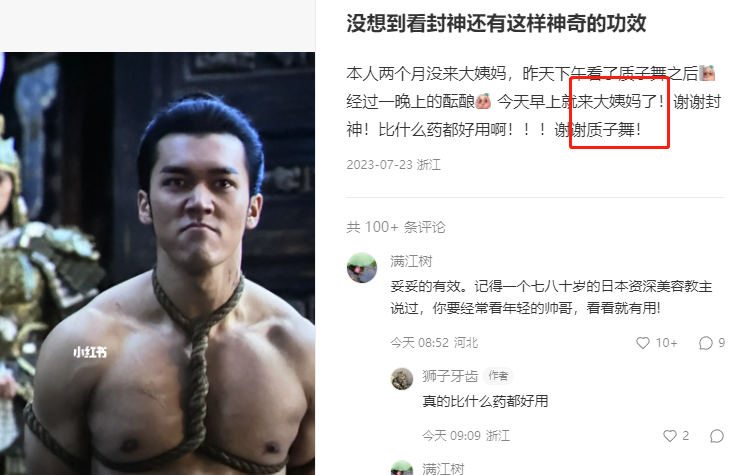
Task: Click the reply count 9 on first comment
Action: coord(721,343)
